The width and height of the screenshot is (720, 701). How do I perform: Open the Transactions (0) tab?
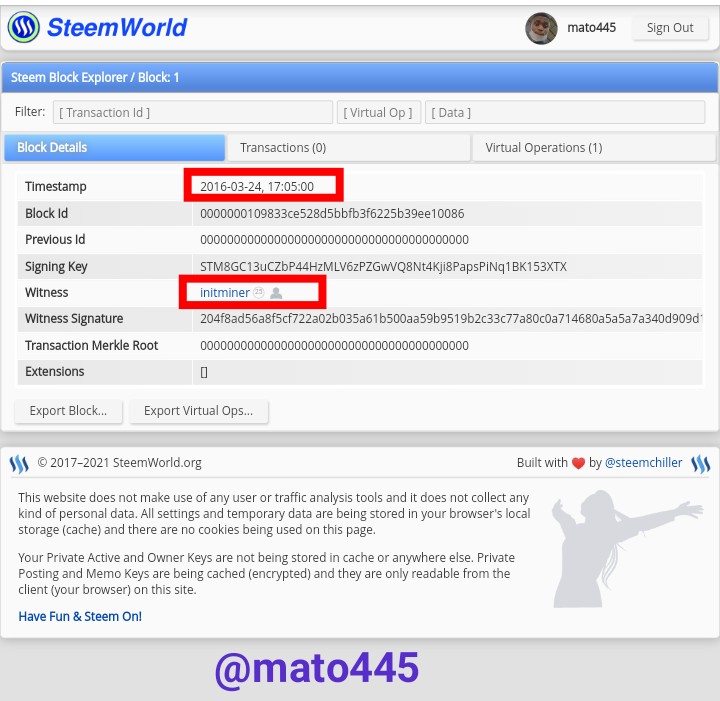click(x=349, y=148)
